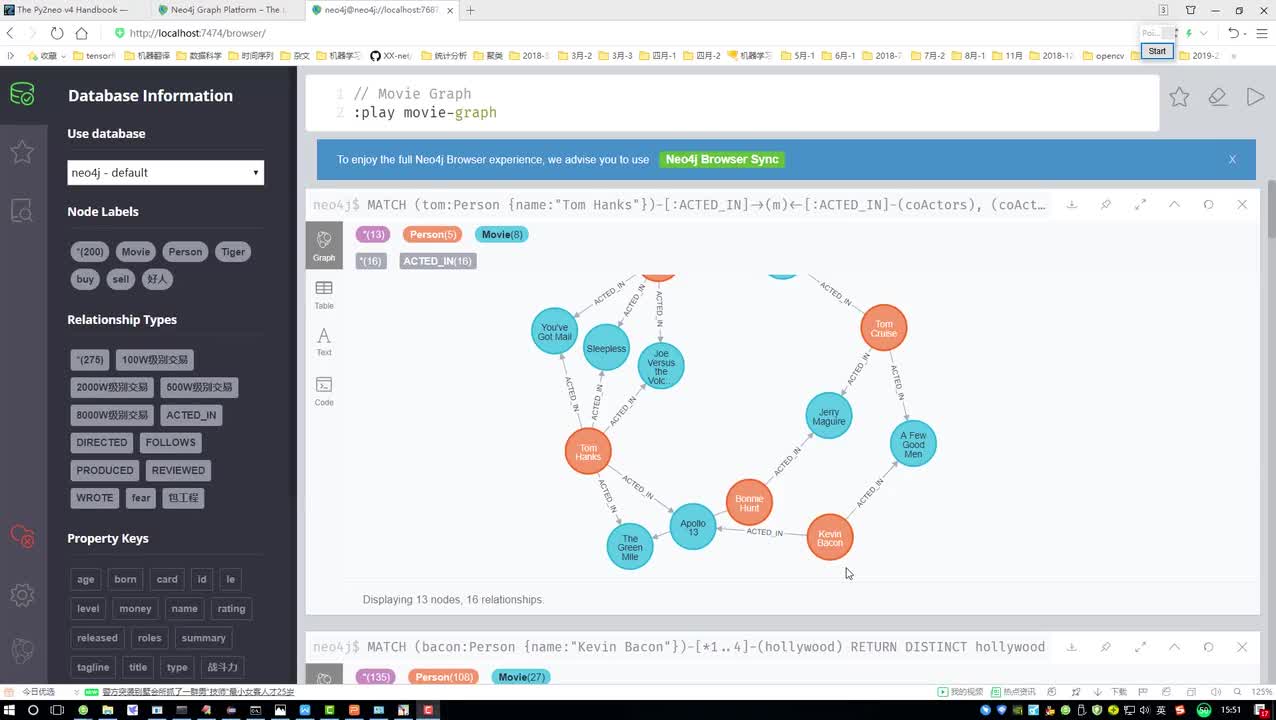This screenshot has width=1276, height=720.
Task: Switch to Text result view
Action: pyautogui.click(x=324, y=342)
